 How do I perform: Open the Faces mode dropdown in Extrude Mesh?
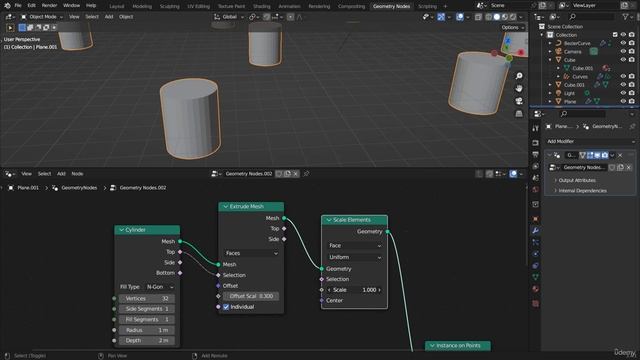pyautogui.click(x=251, y=253)
